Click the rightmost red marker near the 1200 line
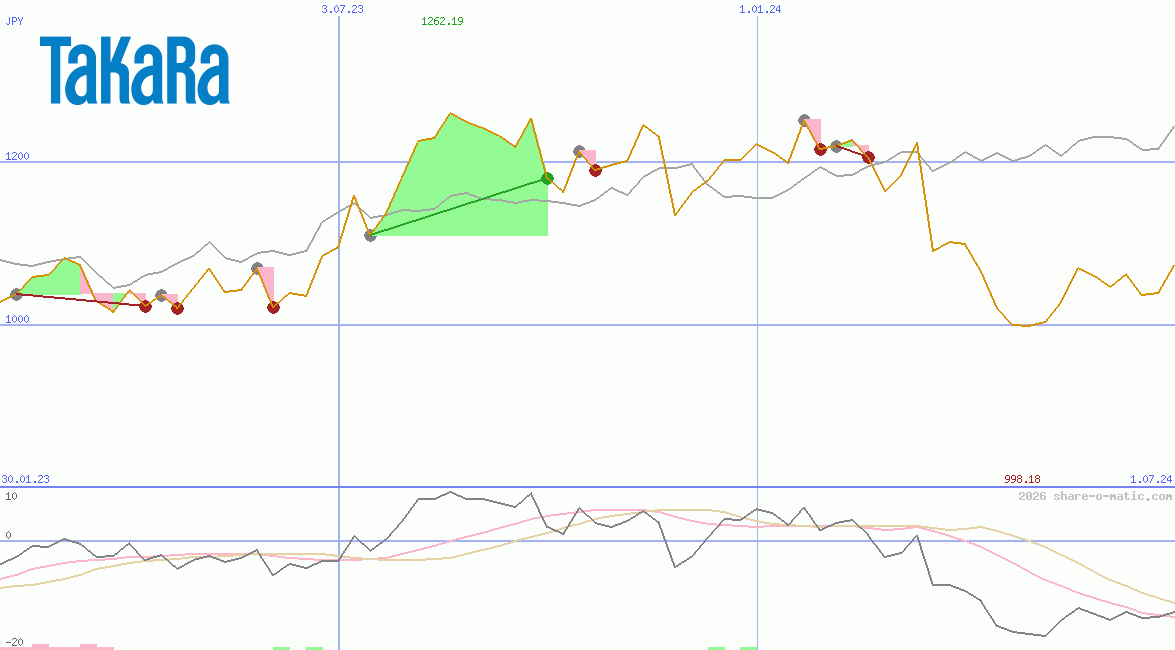This screenshot has height=650, width=1175. (868, 158)
